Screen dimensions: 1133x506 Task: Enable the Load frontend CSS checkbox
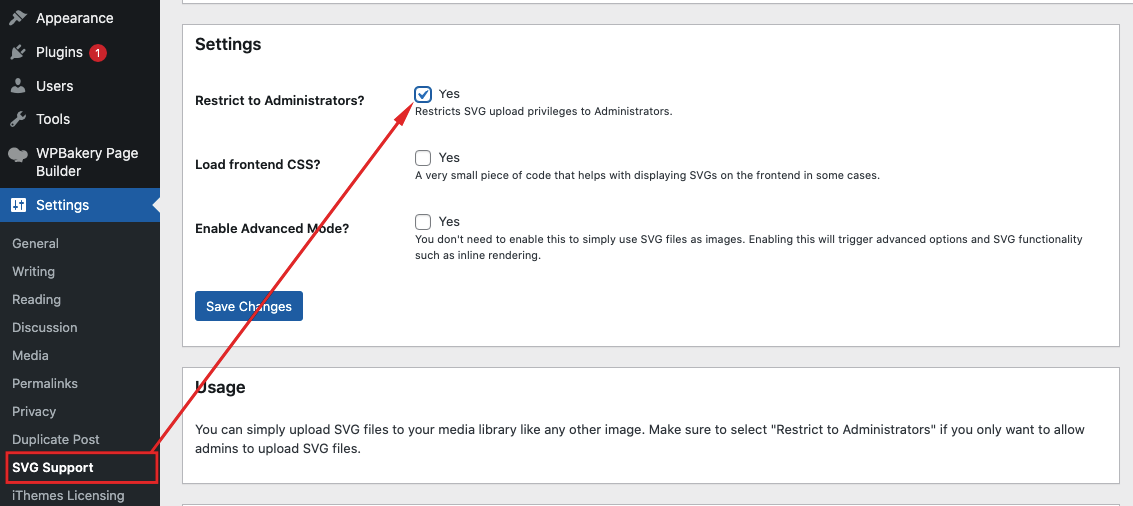[x=423, y=158]
